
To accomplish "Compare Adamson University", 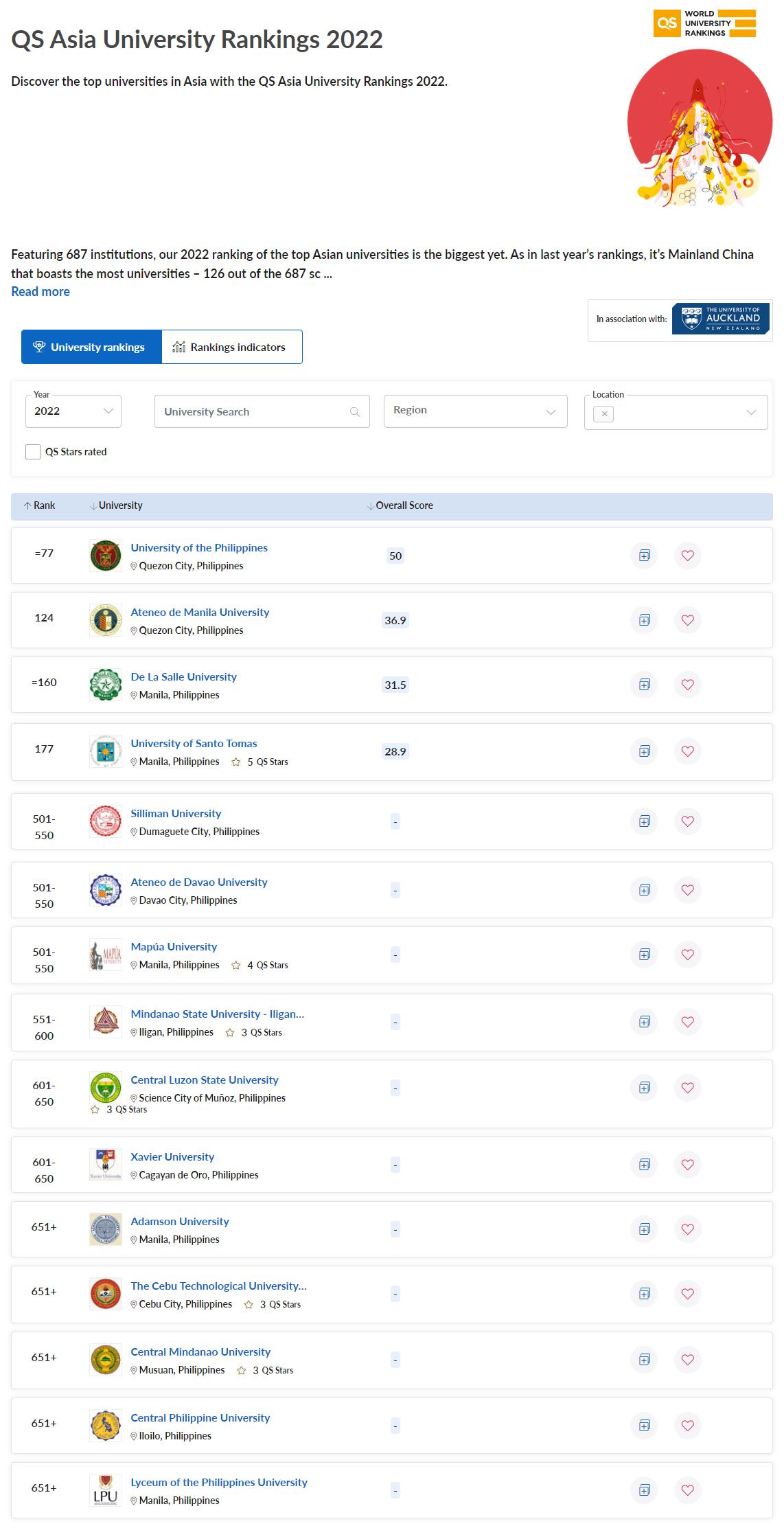I will pyautogui.click(x=644, y=1229).
